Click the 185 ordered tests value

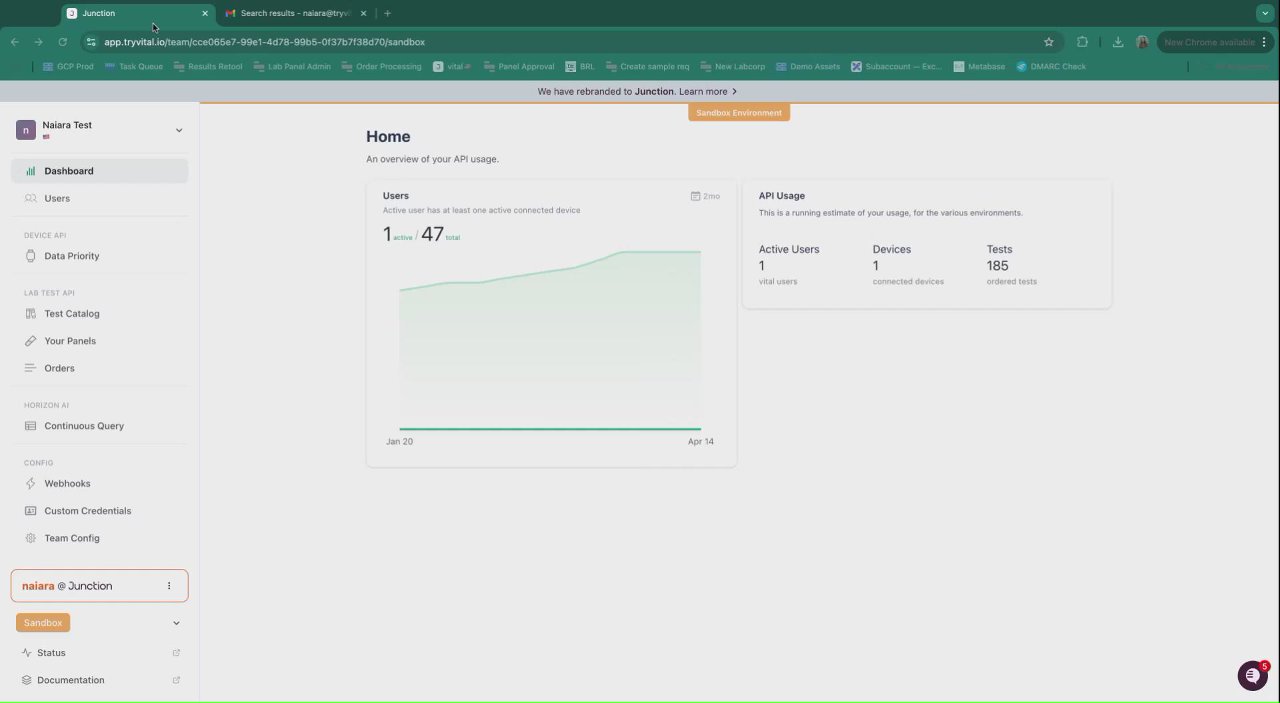[997, 266]
